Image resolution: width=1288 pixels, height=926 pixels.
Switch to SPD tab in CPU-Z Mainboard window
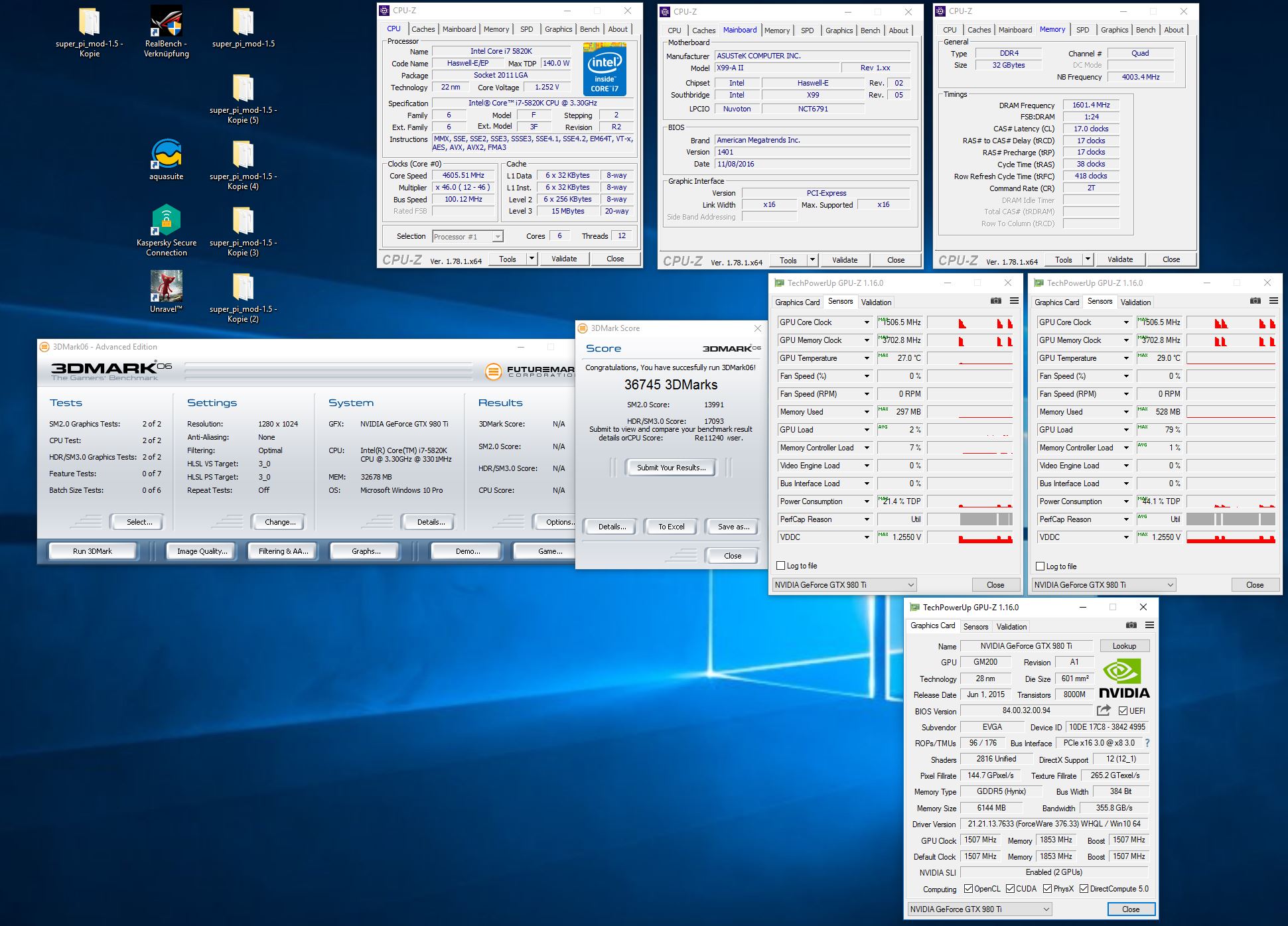coord(807,31)
